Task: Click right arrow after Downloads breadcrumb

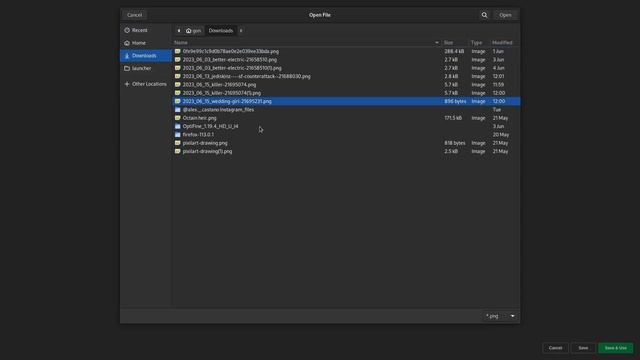Action: pos(241,31)
